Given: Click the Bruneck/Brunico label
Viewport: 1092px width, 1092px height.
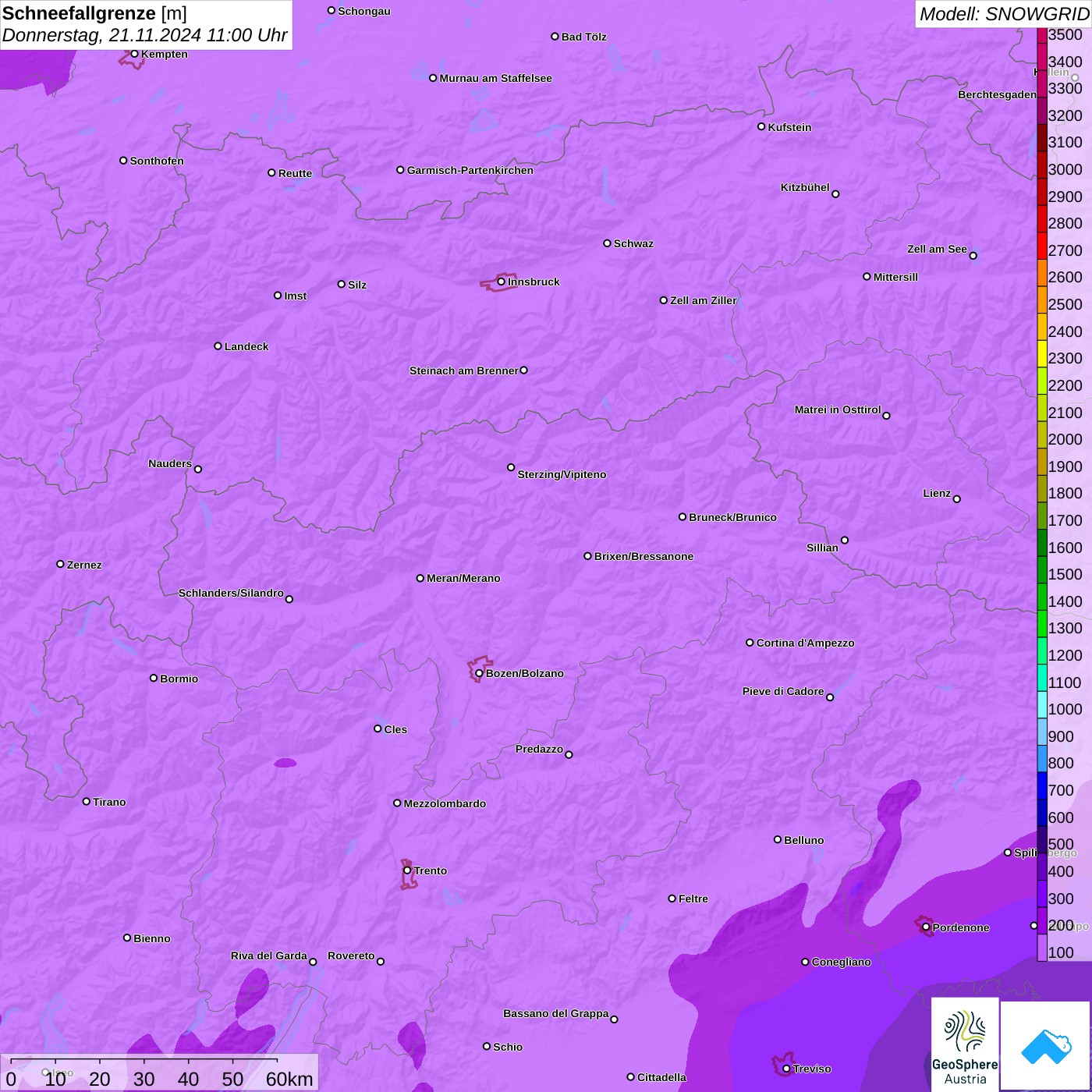Looking at the screenshot, I should pos(732,517).
